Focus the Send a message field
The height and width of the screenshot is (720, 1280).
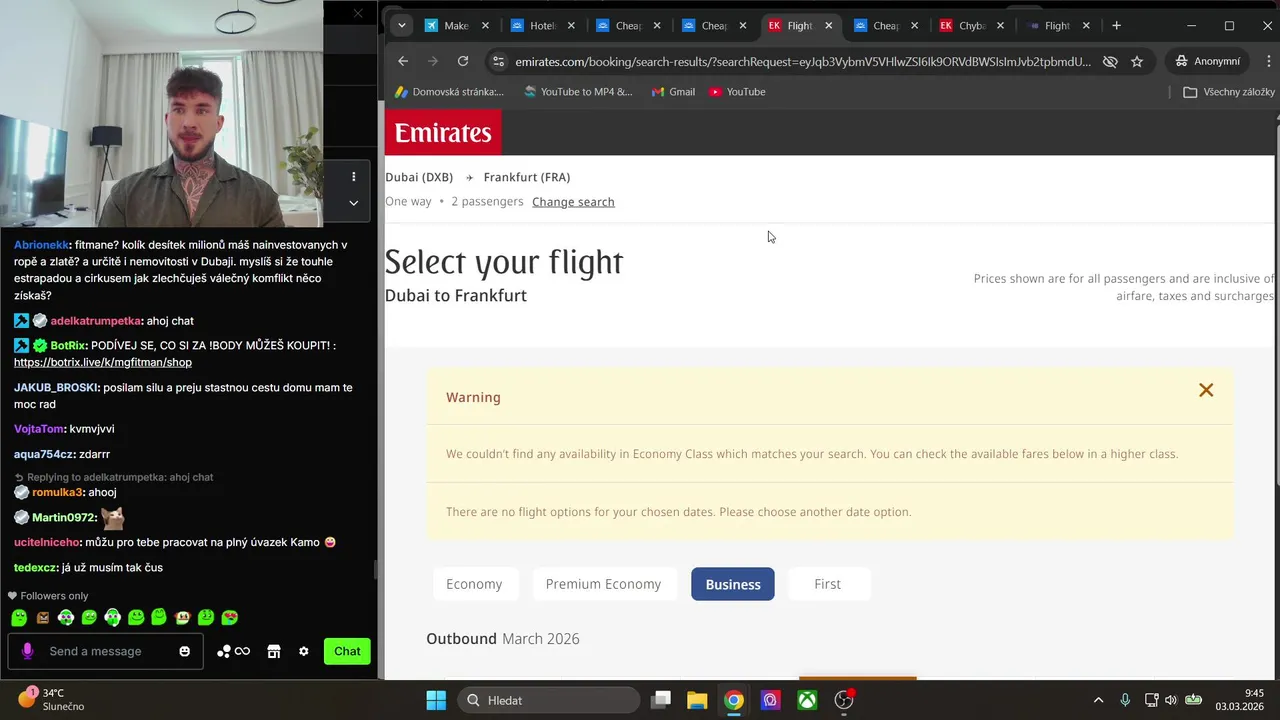tap(105, 651)
